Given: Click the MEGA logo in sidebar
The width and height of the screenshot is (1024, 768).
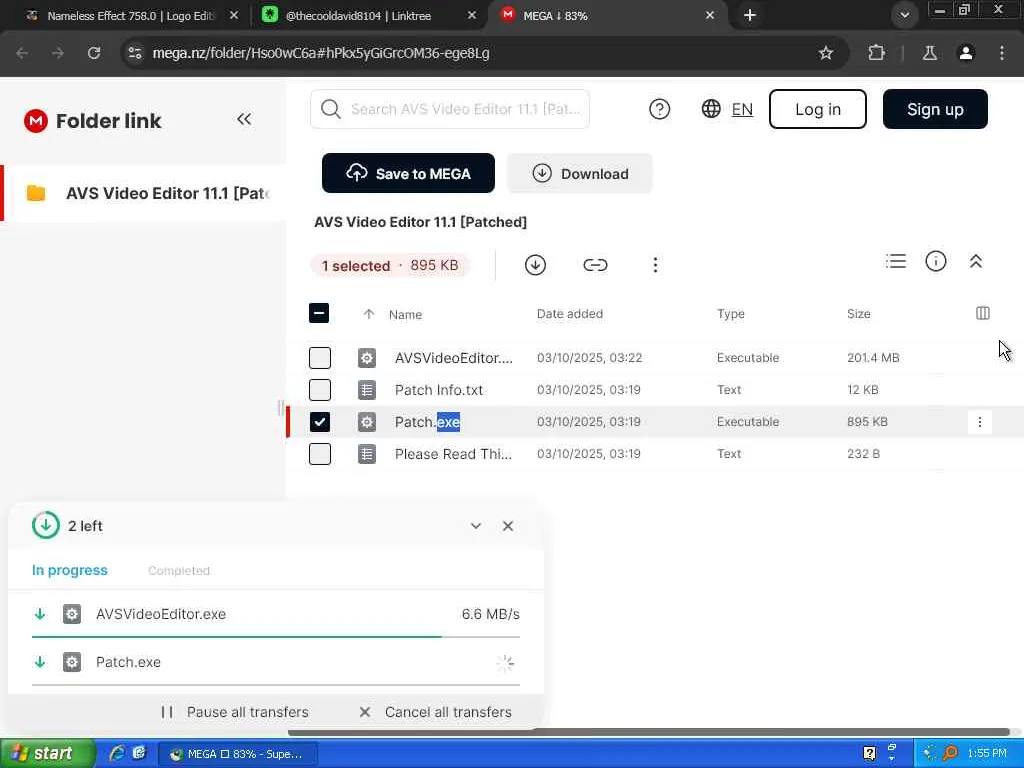Looking at the screenshot, I should click(x=36, y=121).
